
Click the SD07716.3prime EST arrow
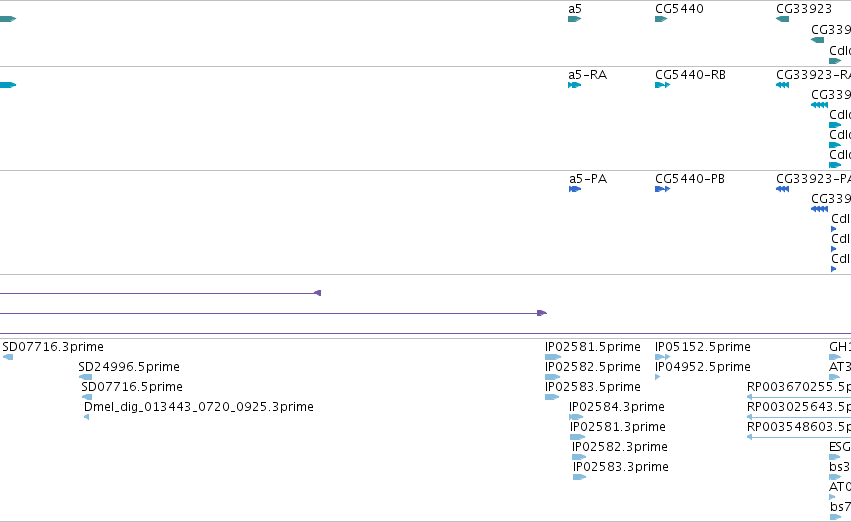(x=8, y=357)
